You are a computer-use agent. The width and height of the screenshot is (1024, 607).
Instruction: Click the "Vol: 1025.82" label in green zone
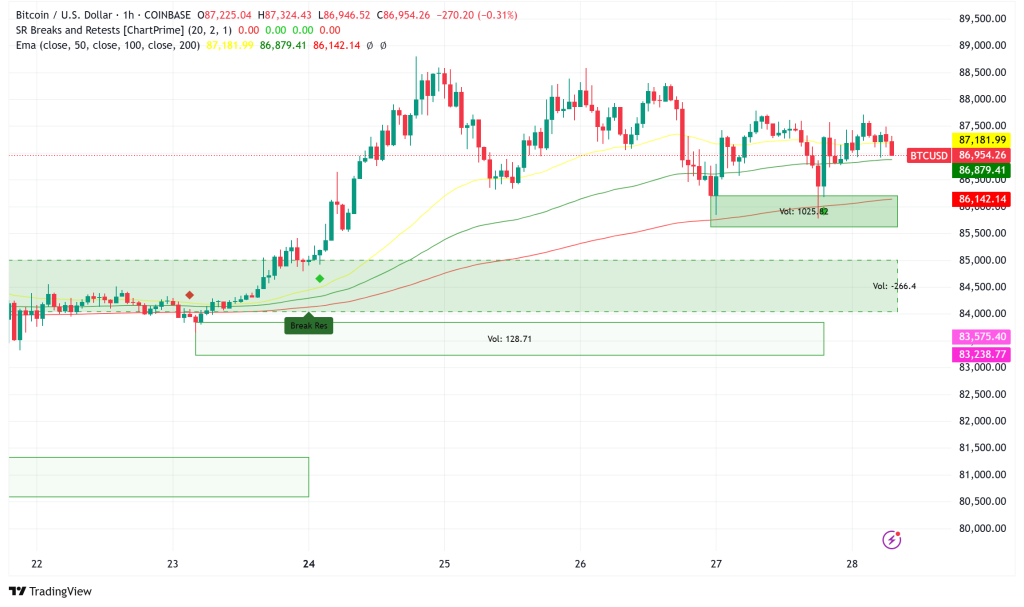coord(803,212)
